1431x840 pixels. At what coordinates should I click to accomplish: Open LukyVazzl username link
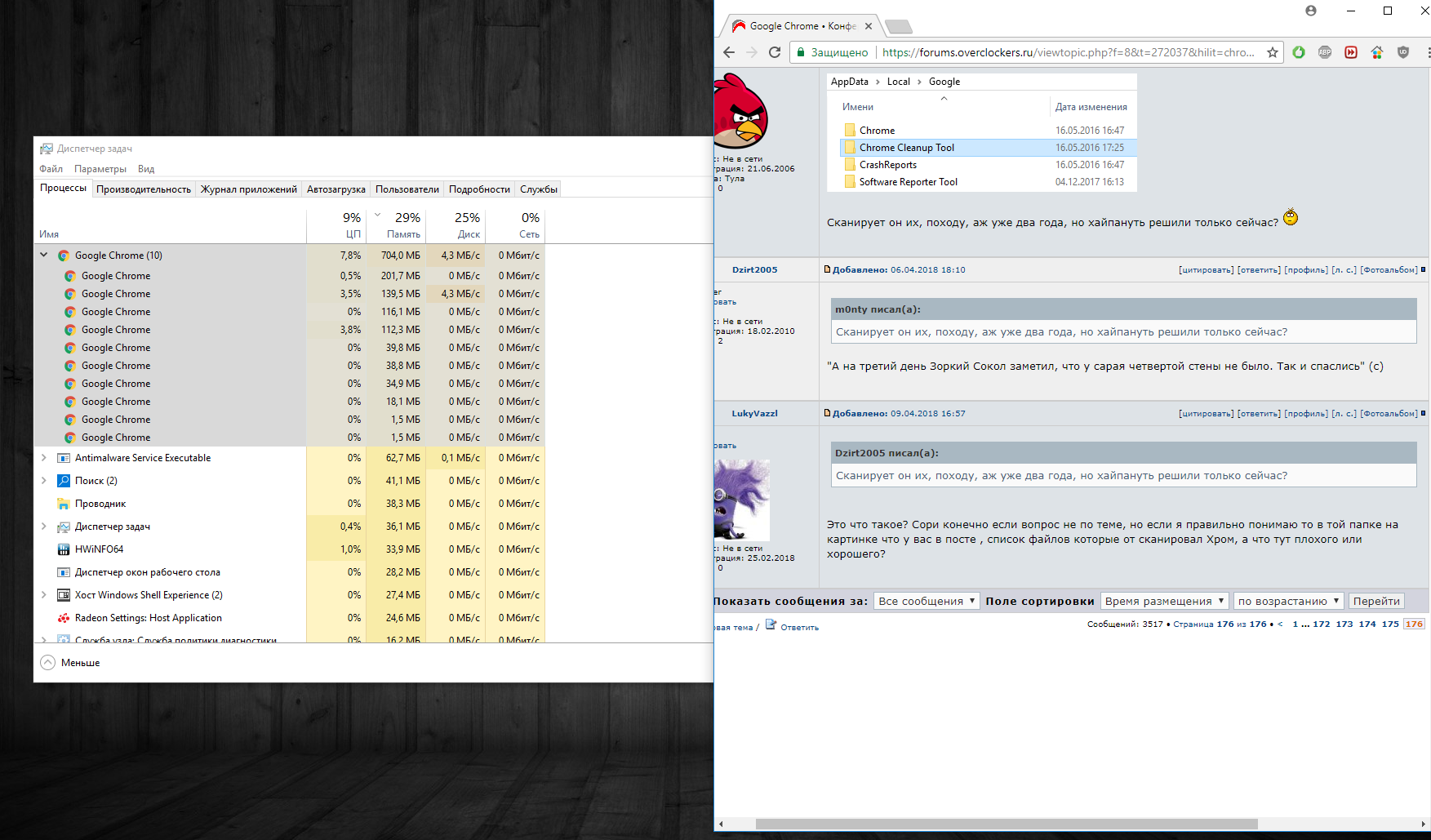pos(755,413)
